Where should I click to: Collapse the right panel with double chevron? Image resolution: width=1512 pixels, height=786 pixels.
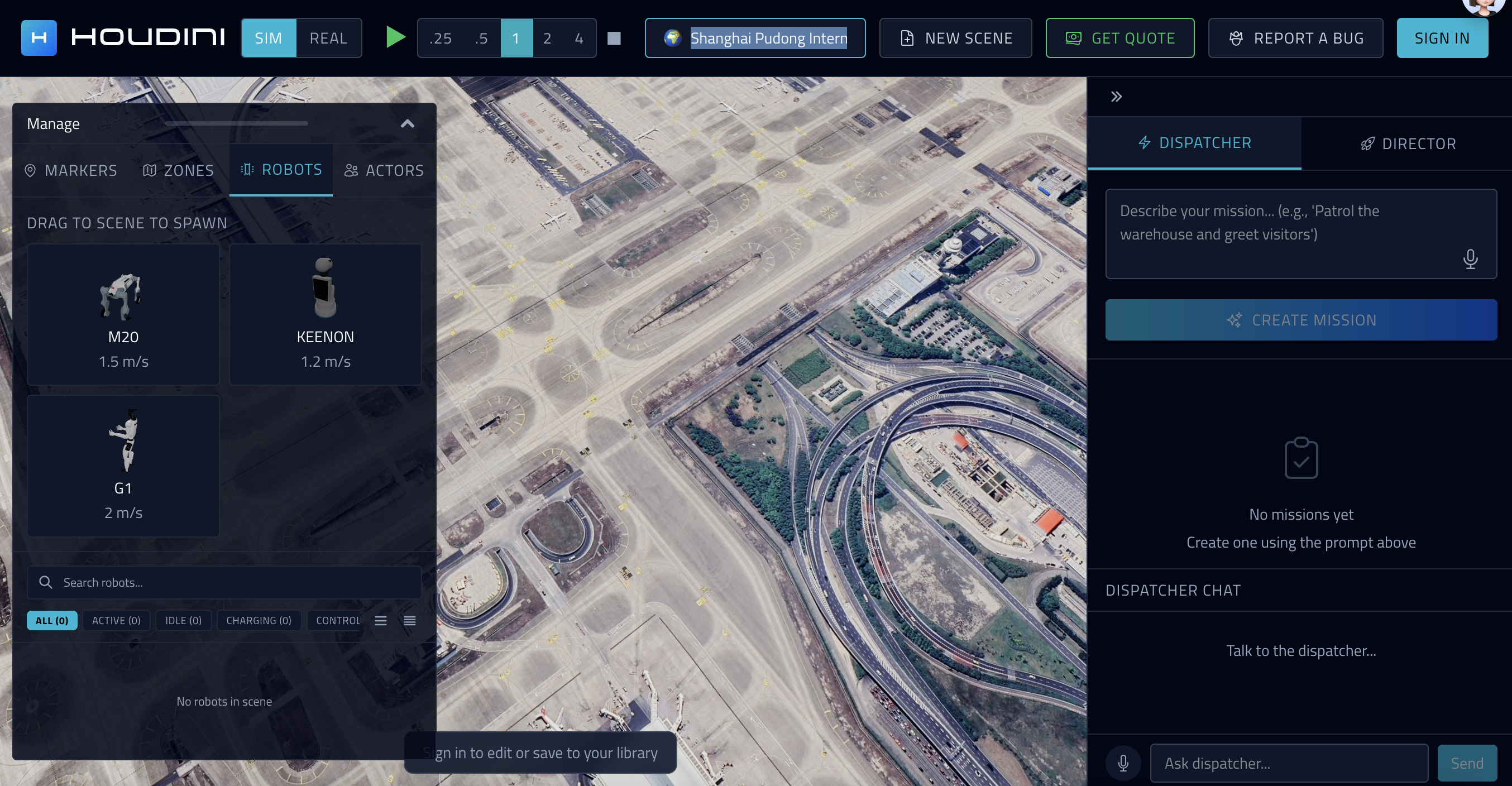point(1116,97)
